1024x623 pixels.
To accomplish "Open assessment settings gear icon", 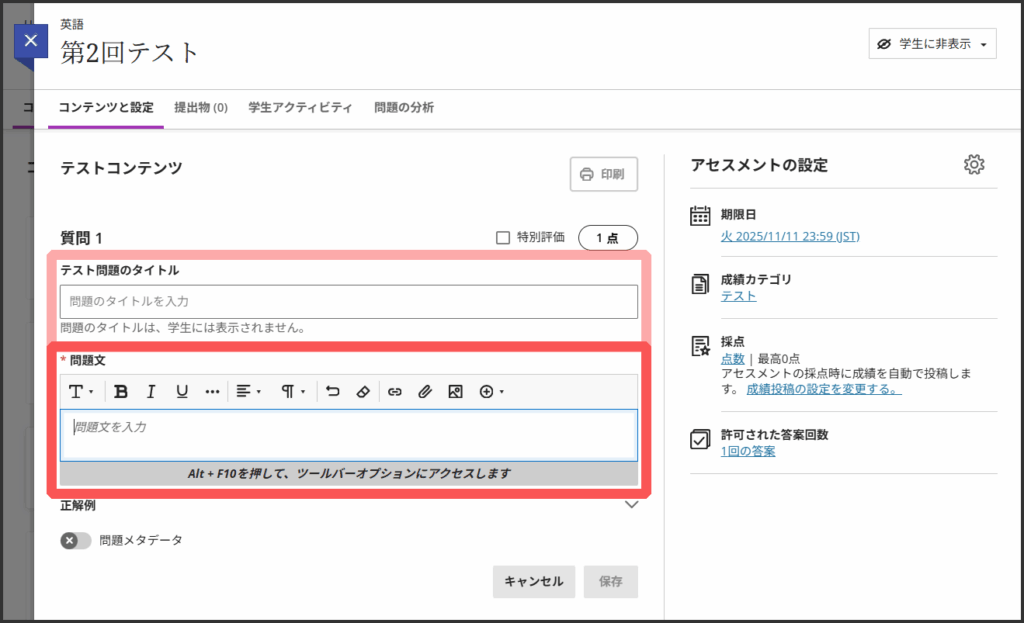I will pos(974,165).
